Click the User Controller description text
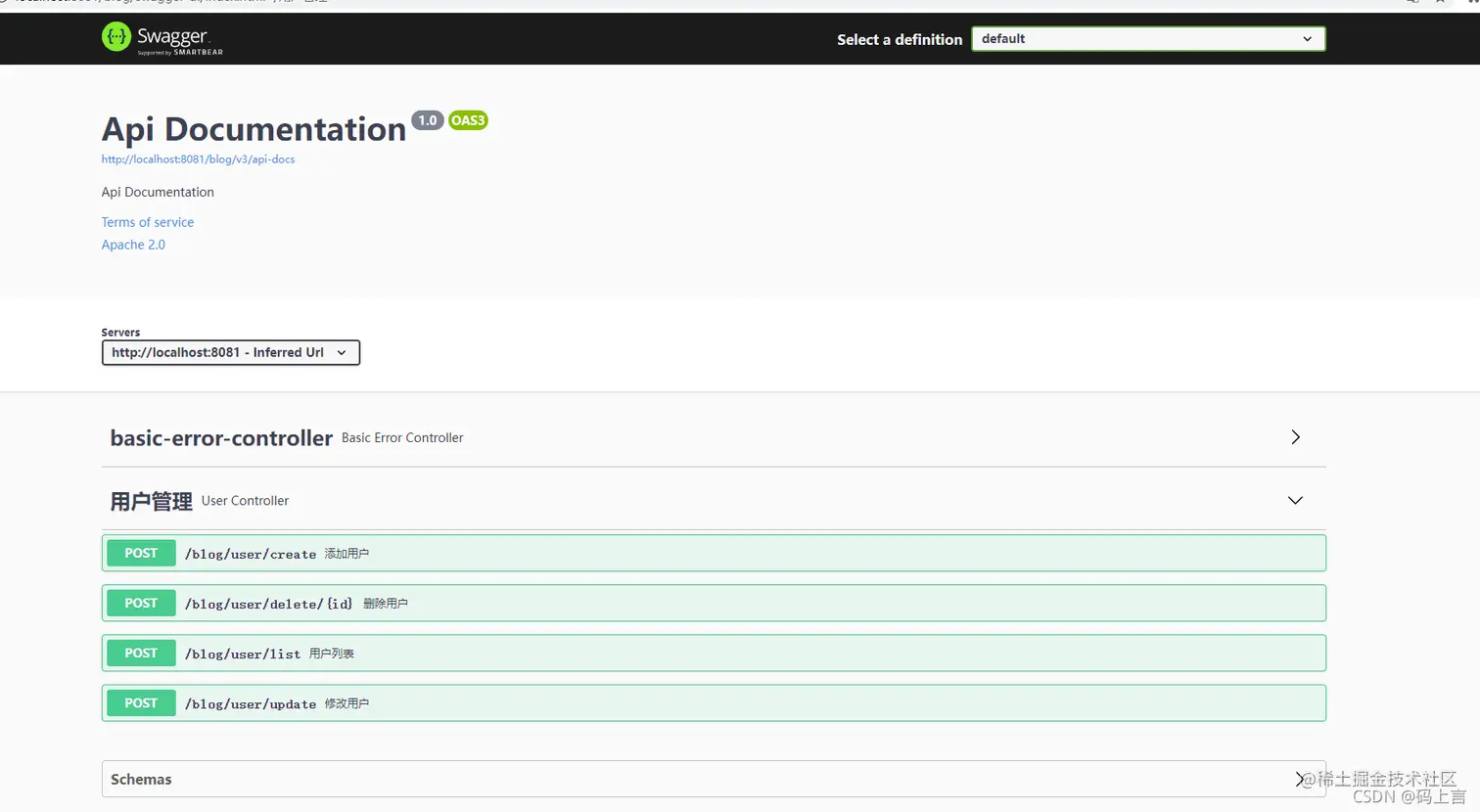 tap(245, 501)
